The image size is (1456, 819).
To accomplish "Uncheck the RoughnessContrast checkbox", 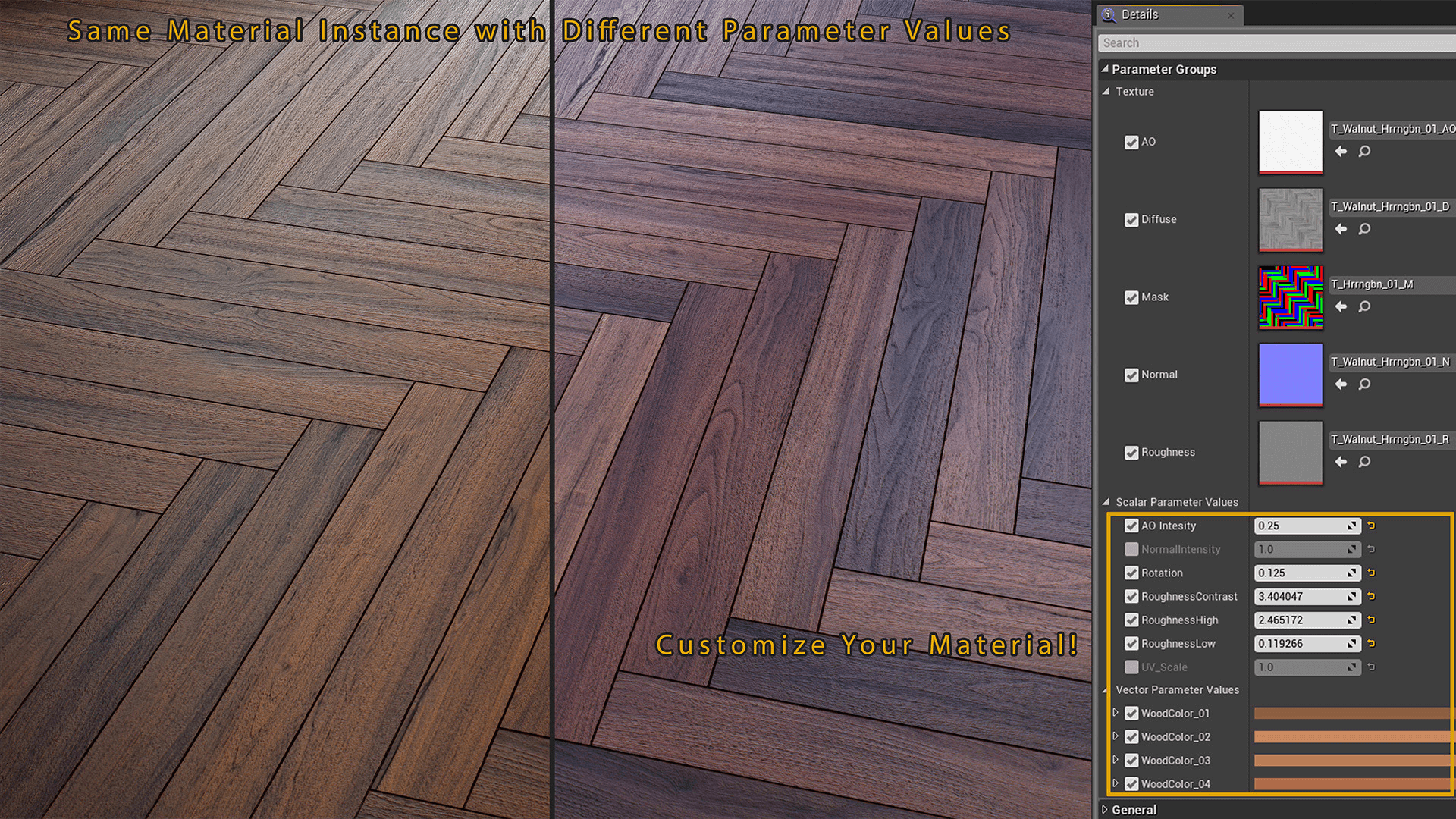I will click(1131, 596).
